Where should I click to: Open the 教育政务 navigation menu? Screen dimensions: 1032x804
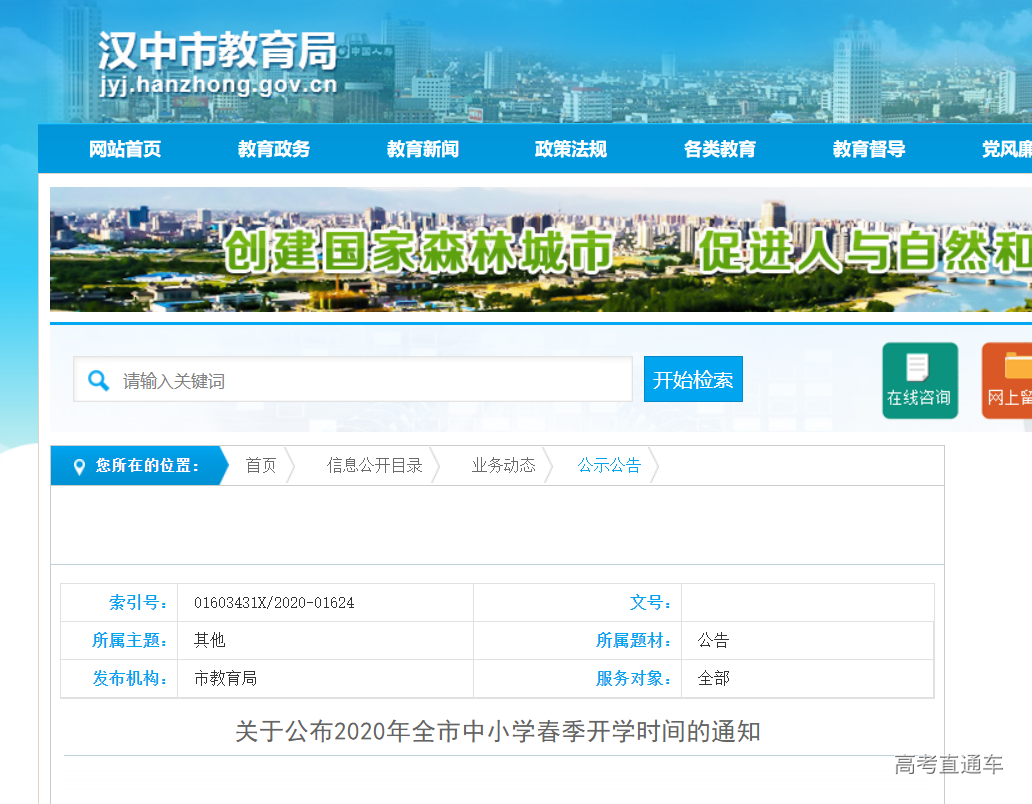pyautogui.click(x=274, y=150)
